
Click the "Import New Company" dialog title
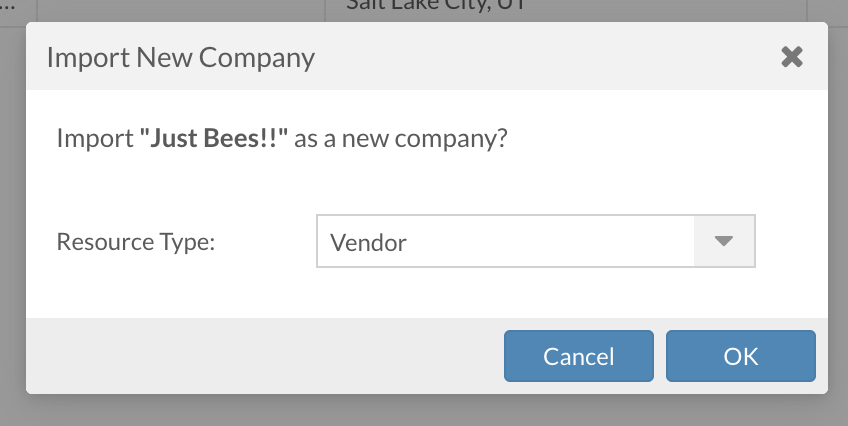(181, 57)
